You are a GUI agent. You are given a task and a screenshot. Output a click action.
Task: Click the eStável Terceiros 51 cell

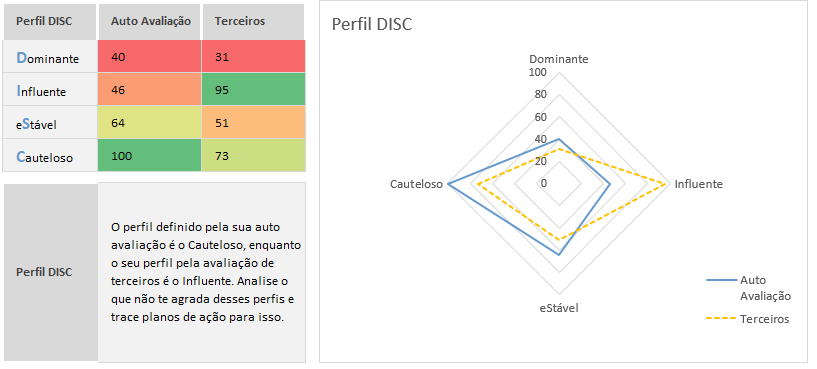[x=254, y=122]
